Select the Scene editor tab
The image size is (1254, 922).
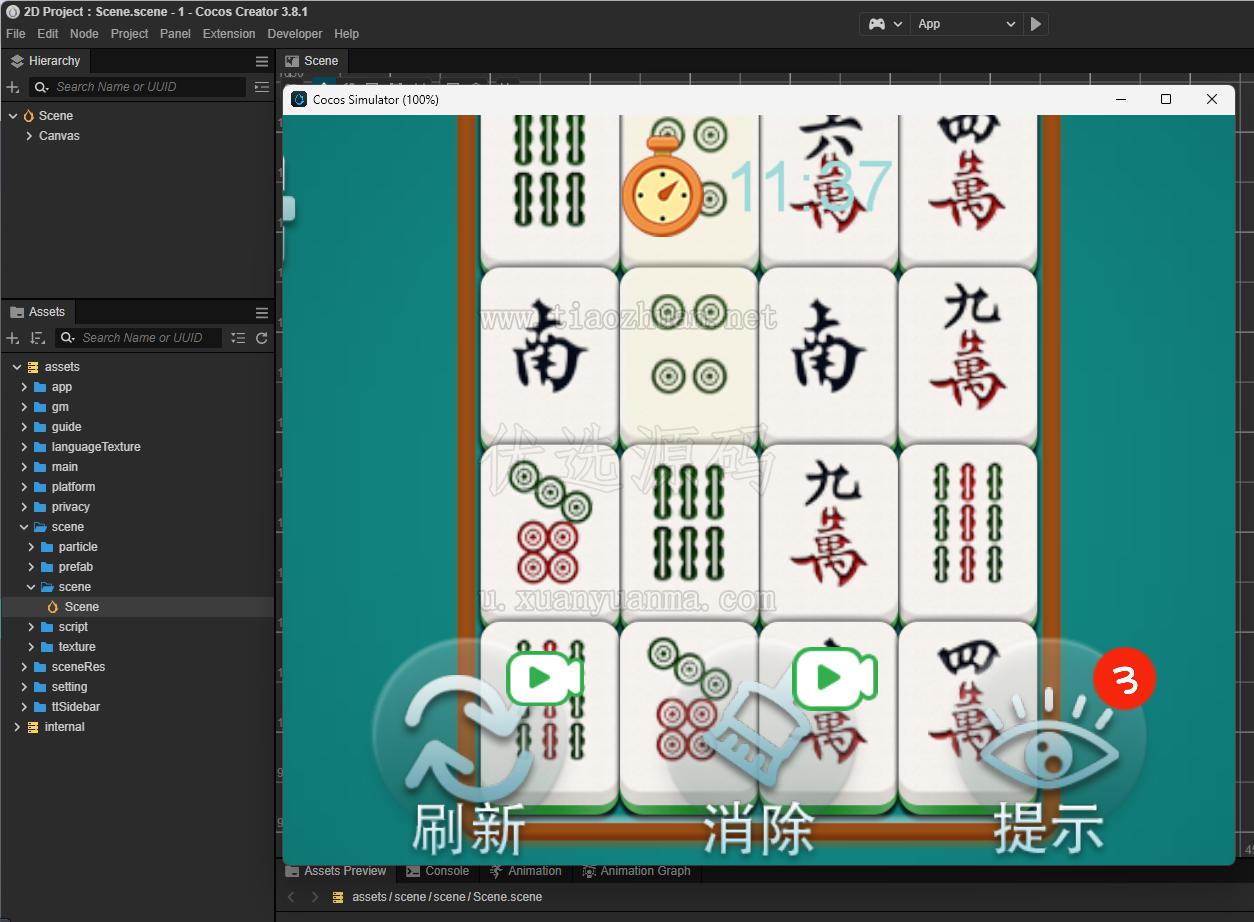coord(312,61)
